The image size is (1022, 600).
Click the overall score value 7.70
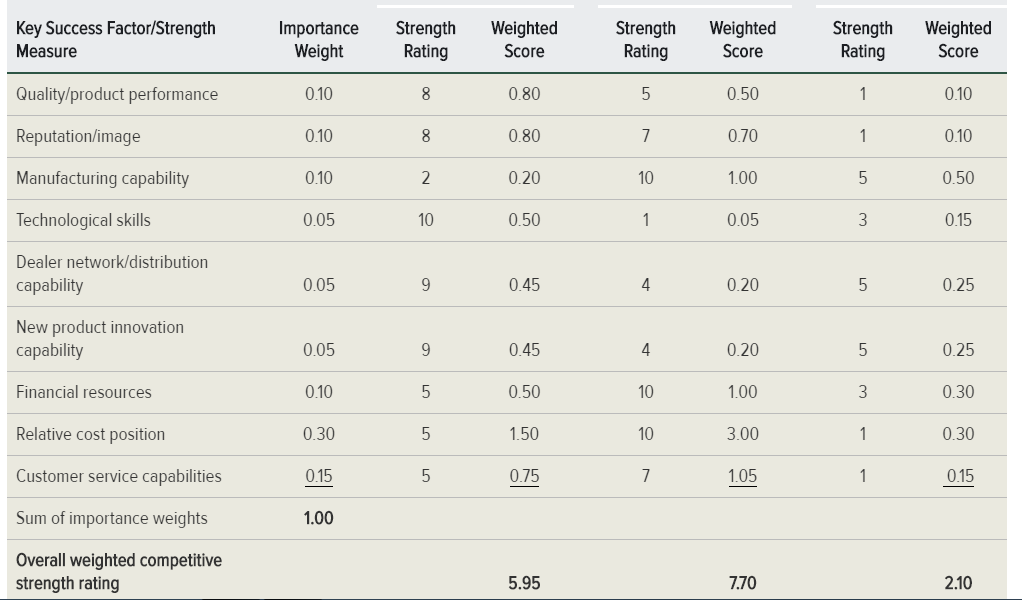[x=742, y=583]
